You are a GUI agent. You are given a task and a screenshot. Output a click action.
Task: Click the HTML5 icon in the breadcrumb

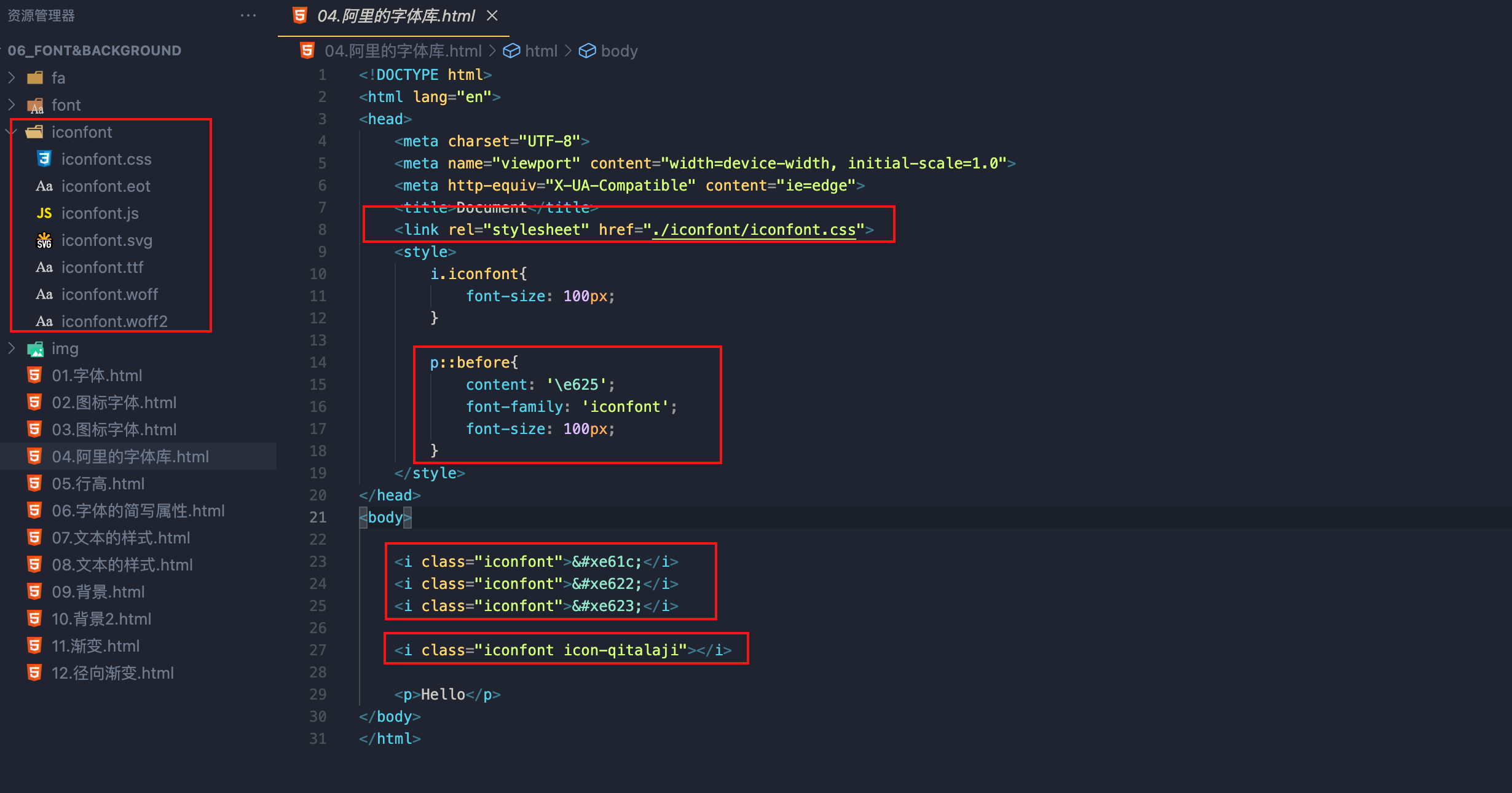[x=307, y=50]
